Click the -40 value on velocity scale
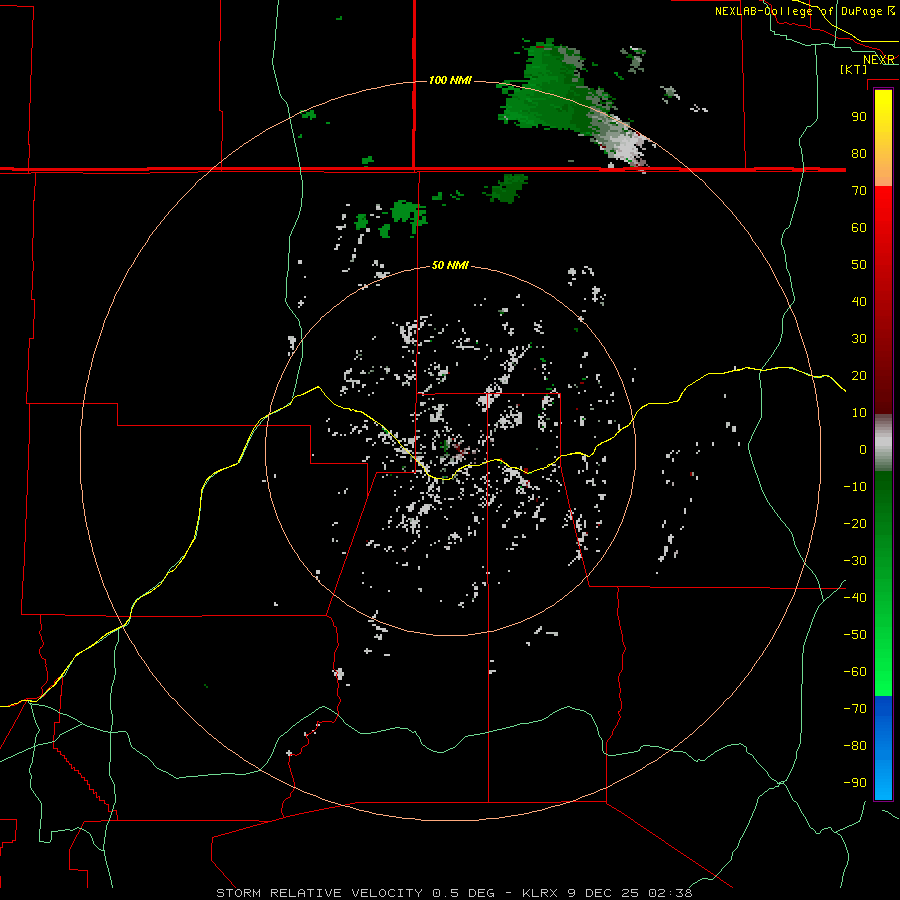This screenshot has height=900, width=900. pos(855,598)
